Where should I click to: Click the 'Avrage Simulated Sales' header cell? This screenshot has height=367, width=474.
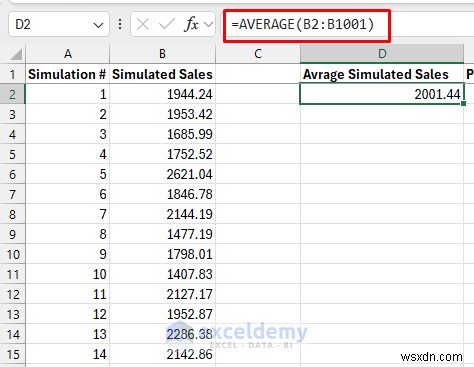382,74
